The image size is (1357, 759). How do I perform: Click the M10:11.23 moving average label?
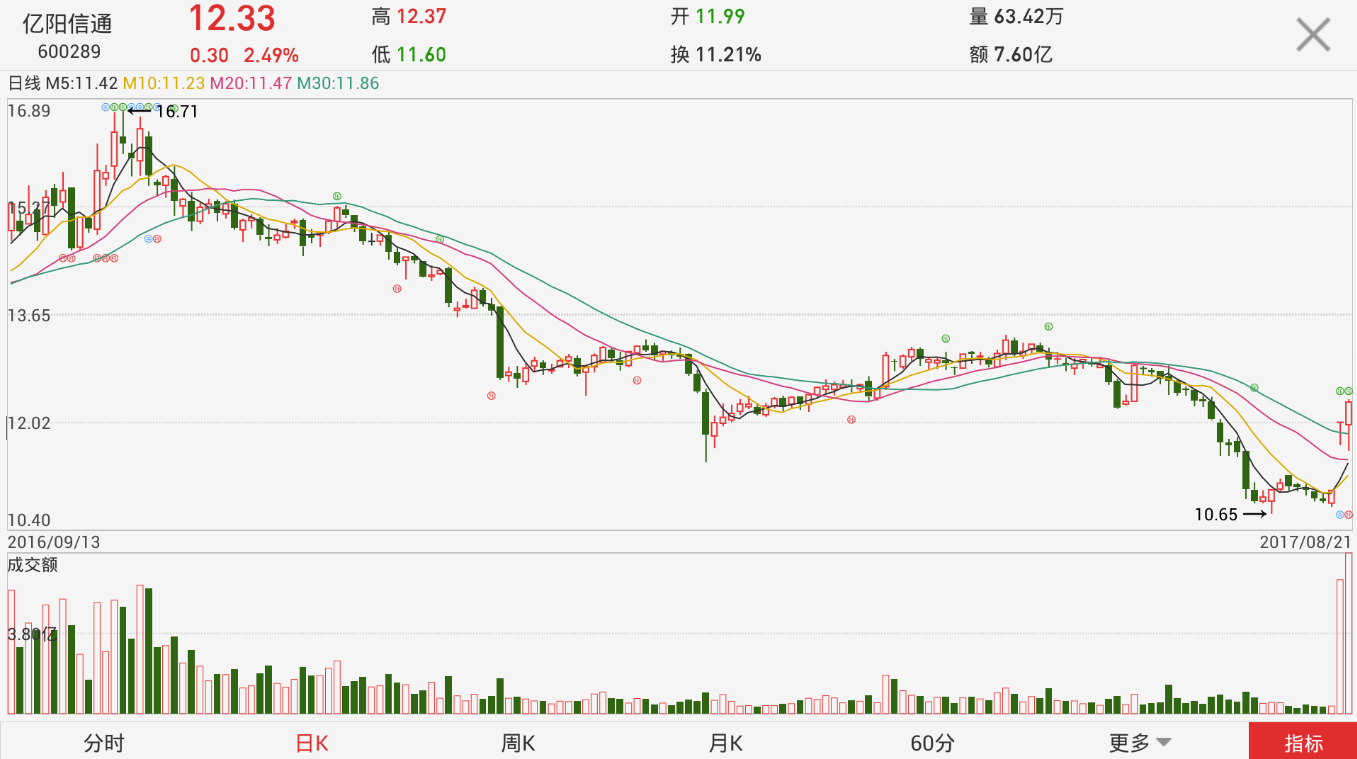[x=163, y=83]
